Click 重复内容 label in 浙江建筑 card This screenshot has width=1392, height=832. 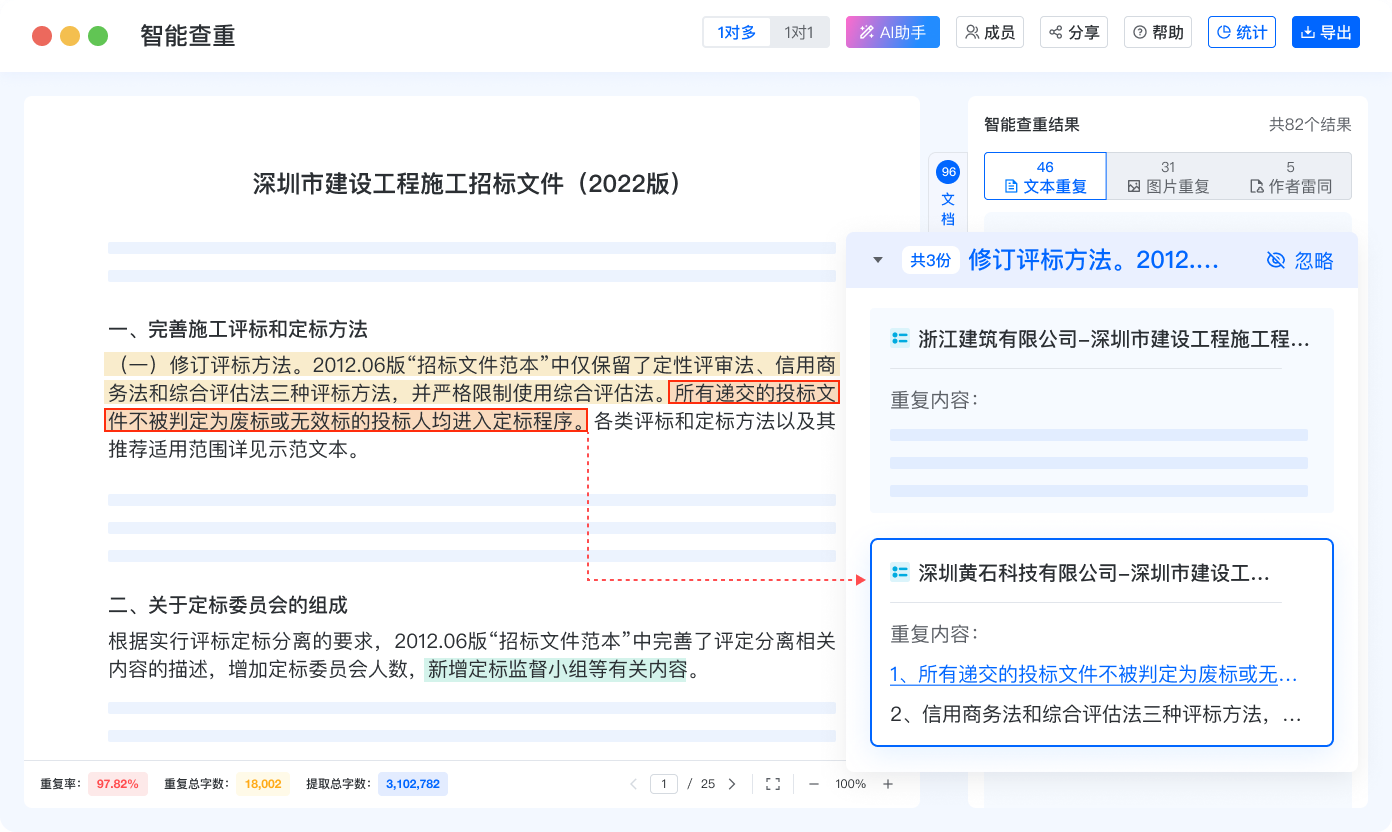coord(934,400)
